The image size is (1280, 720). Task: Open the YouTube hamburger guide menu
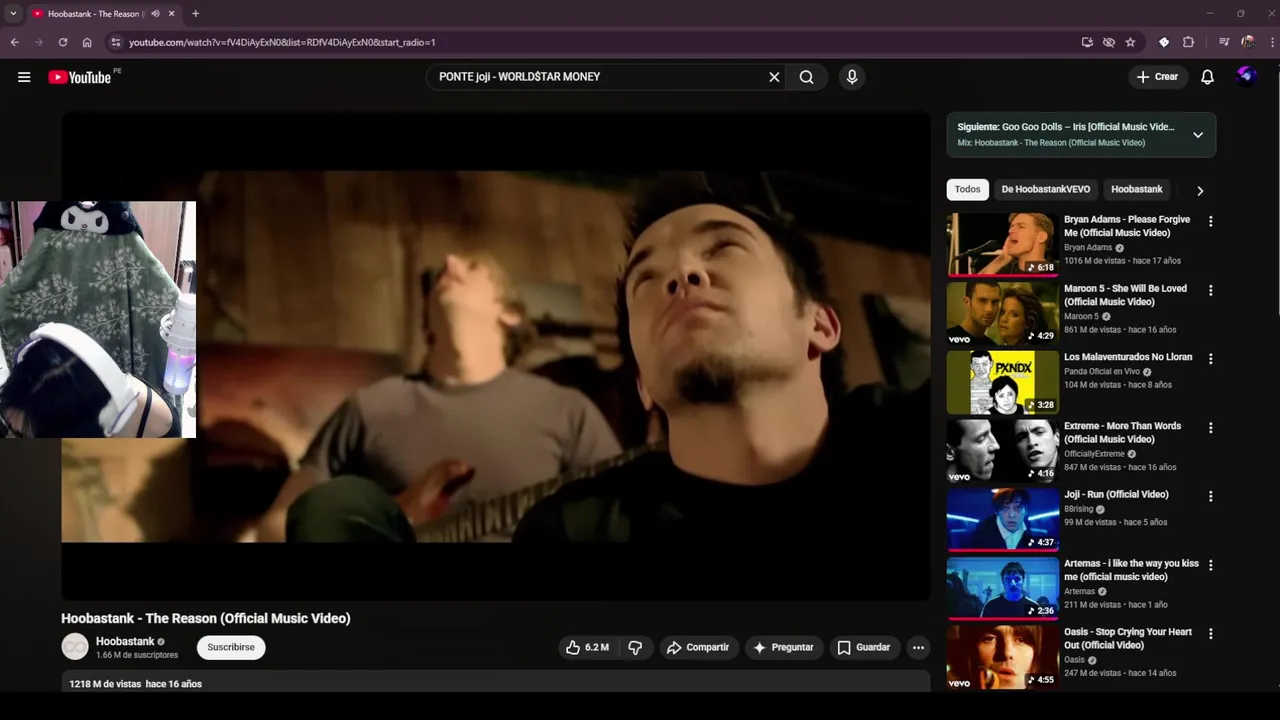click(x=24, y=77)
